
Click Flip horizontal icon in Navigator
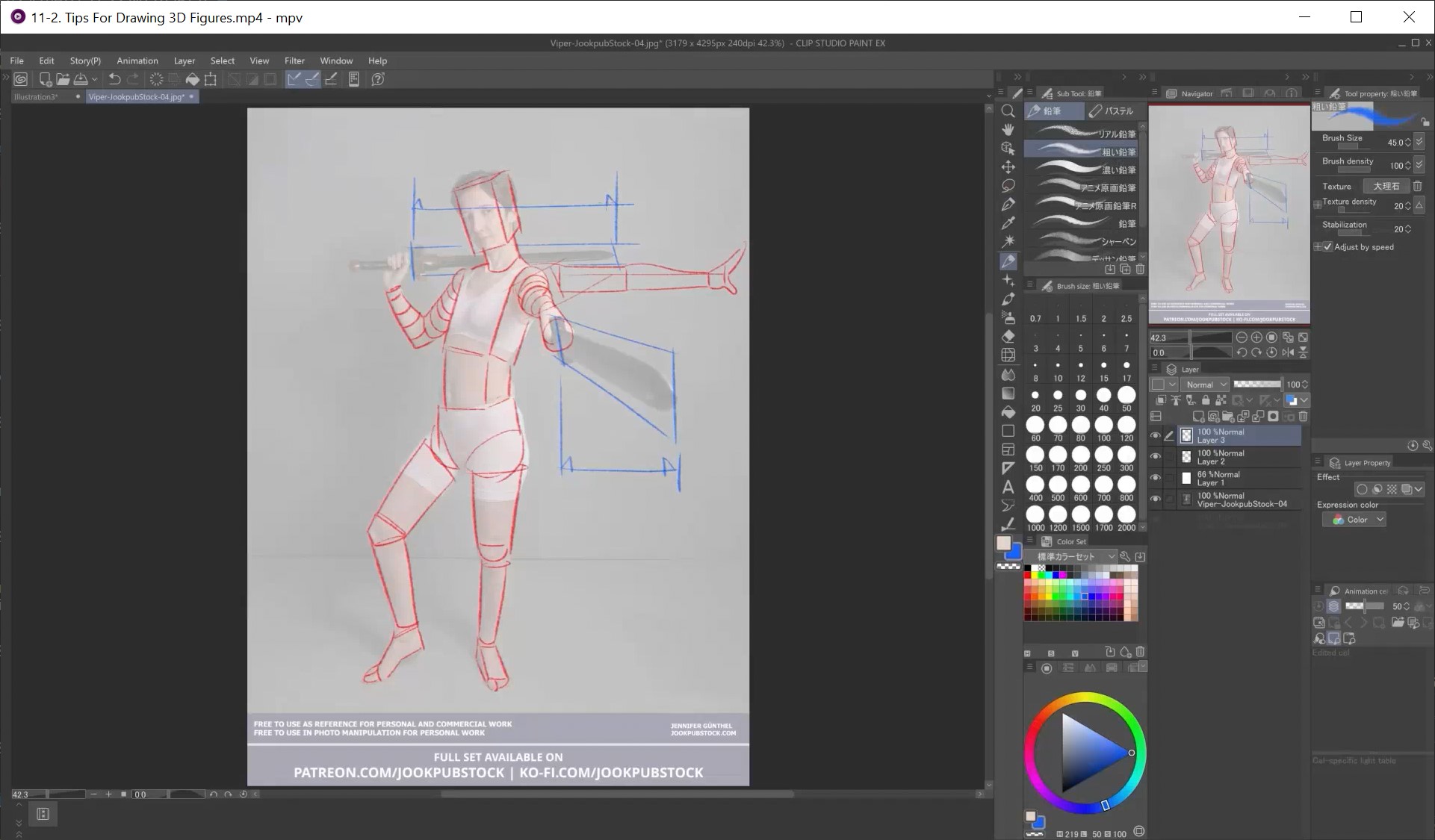tap(1288, 352)
